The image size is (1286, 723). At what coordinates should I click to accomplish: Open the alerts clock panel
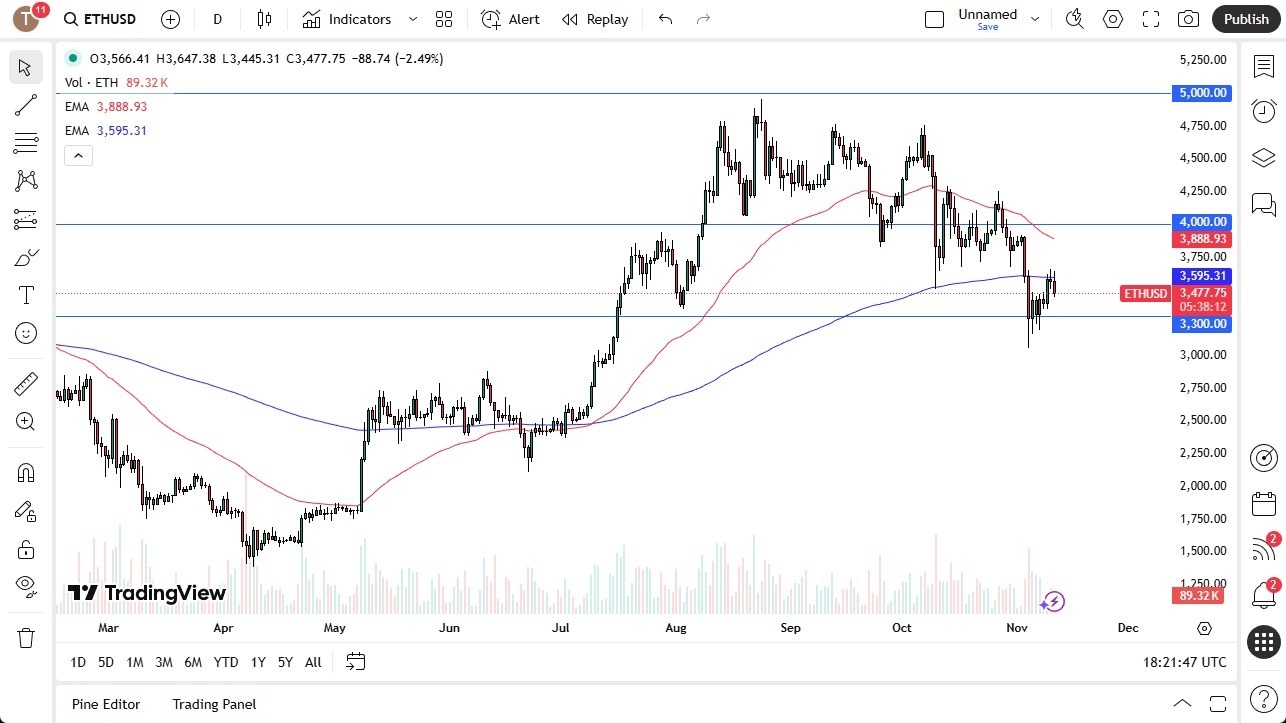click(1263, 110)
